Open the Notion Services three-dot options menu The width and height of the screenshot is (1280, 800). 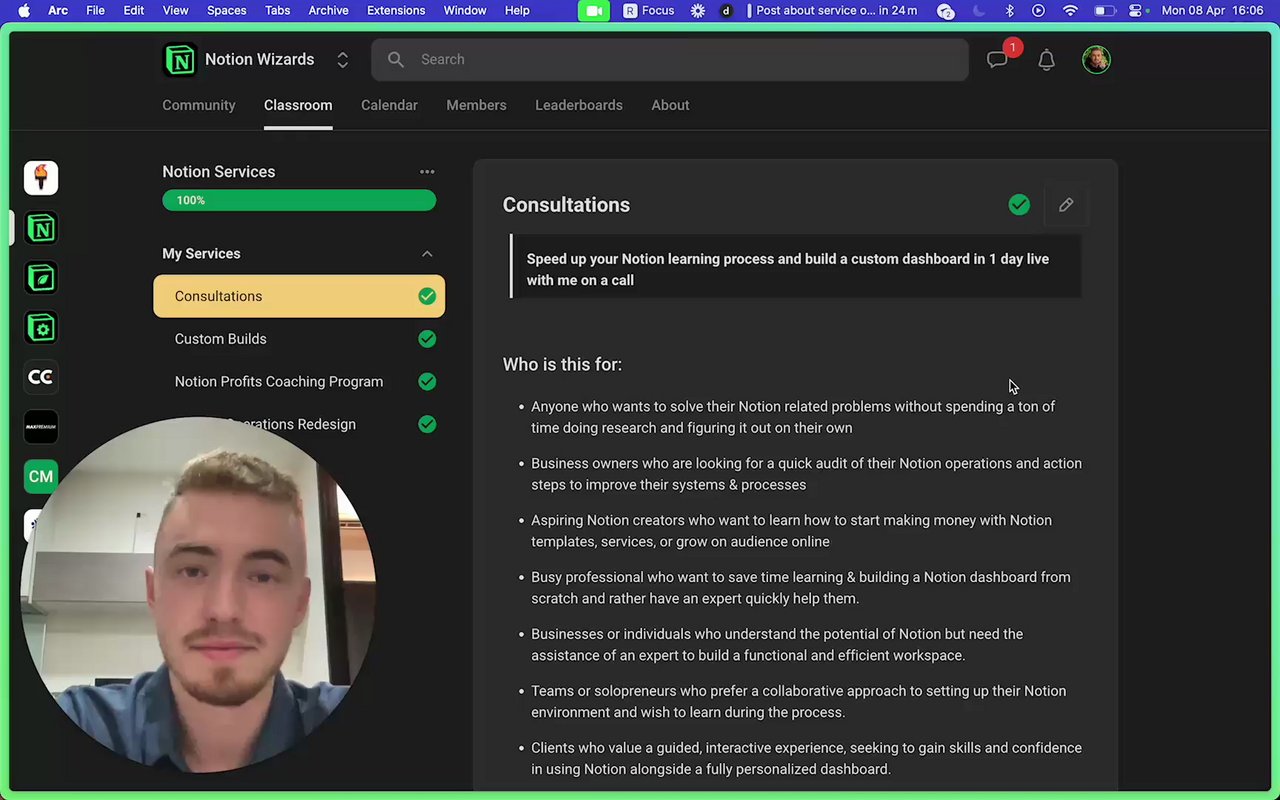(x=427, y=172)
